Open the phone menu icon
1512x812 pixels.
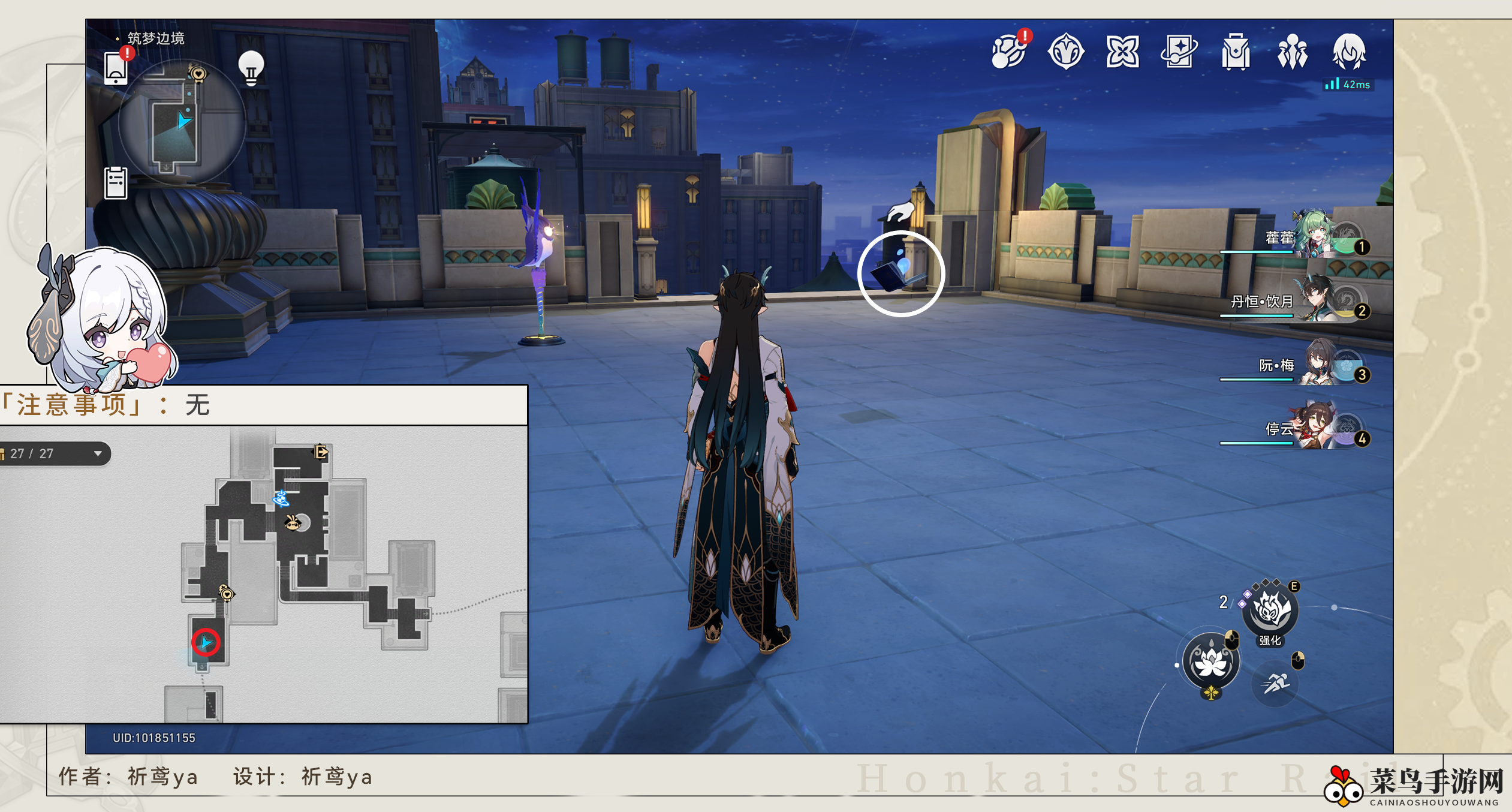tap(116, 68)
